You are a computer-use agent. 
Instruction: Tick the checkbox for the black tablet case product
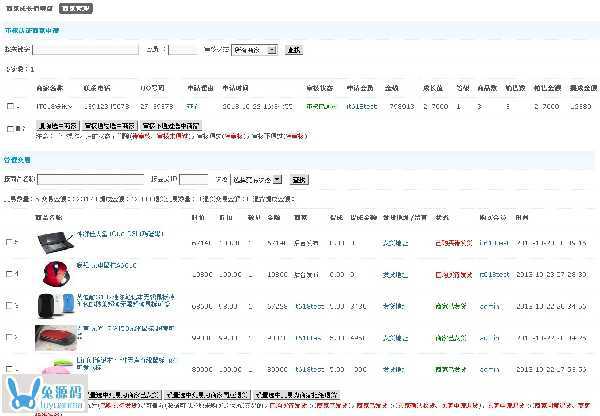tap(9, 242)
